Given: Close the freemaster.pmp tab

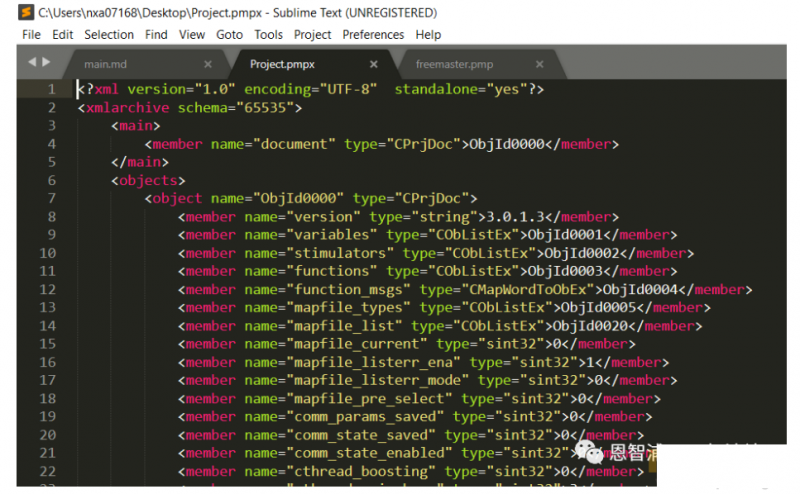Looking at the screenshot, I should click(x=539, y=64).
